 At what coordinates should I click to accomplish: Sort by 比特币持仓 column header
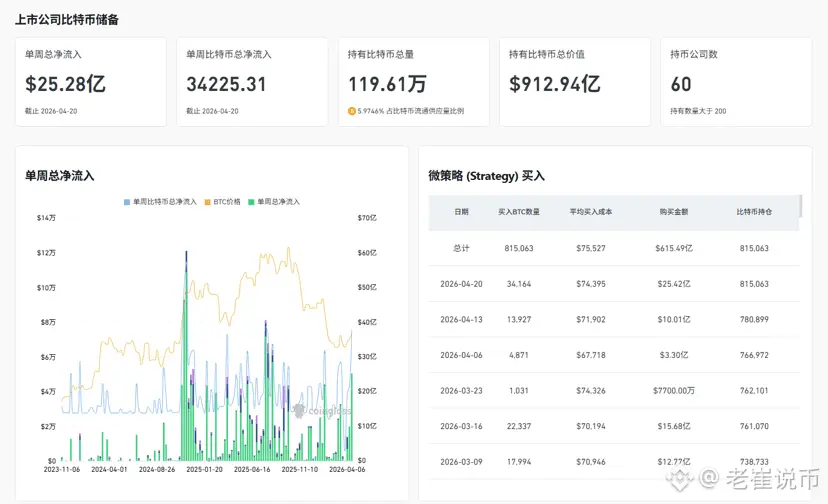point(754,212)
